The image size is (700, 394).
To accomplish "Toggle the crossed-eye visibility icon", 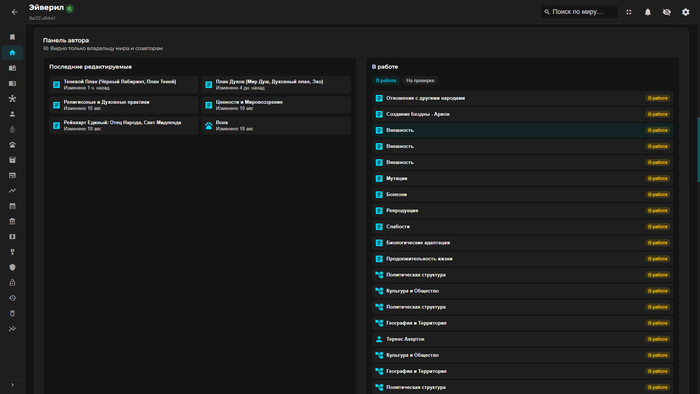I will [x=667, y=12].
